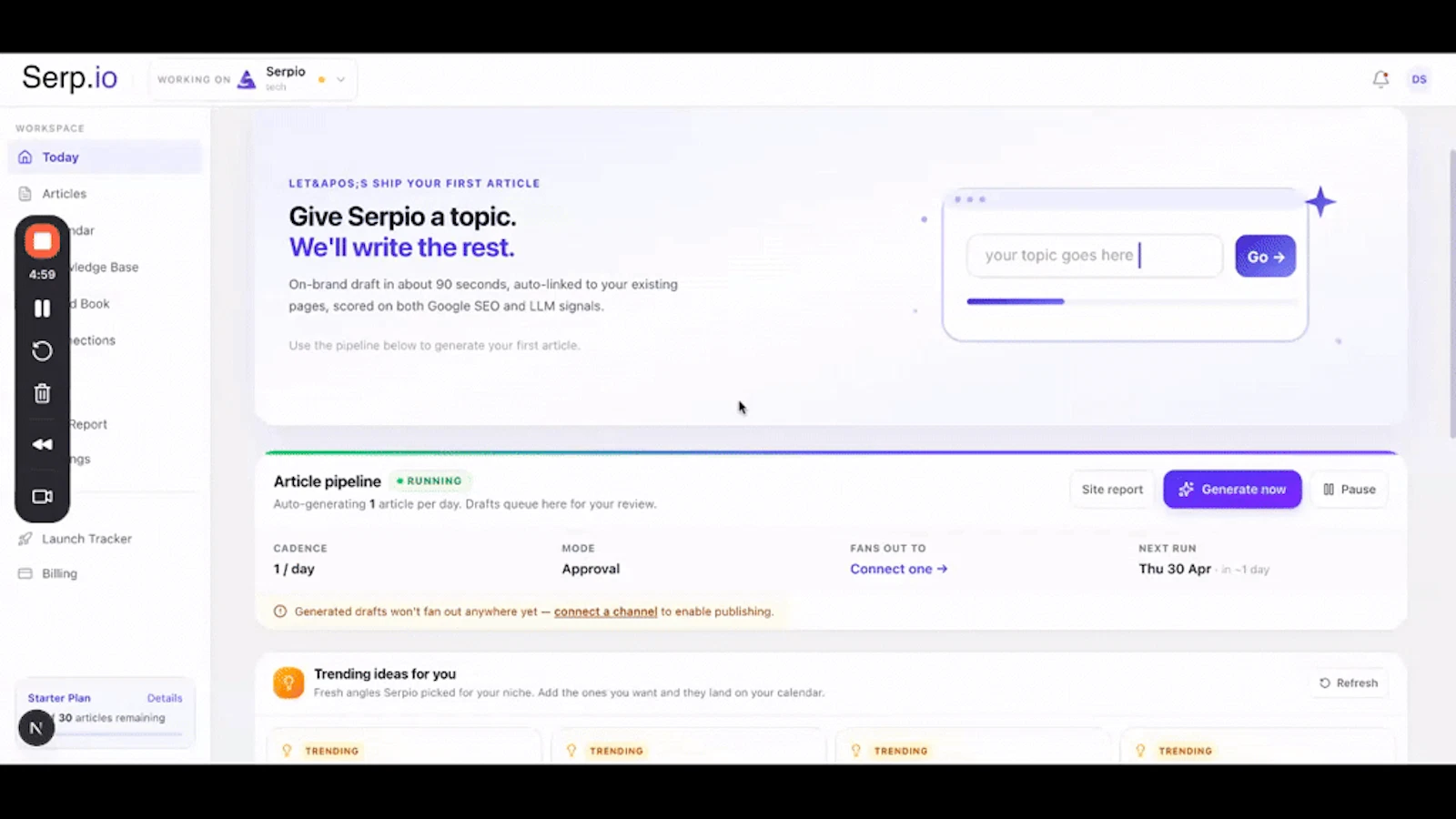The image size is (1456, 819).
Task: Open the Today page in sidebar
Action: 105,157
